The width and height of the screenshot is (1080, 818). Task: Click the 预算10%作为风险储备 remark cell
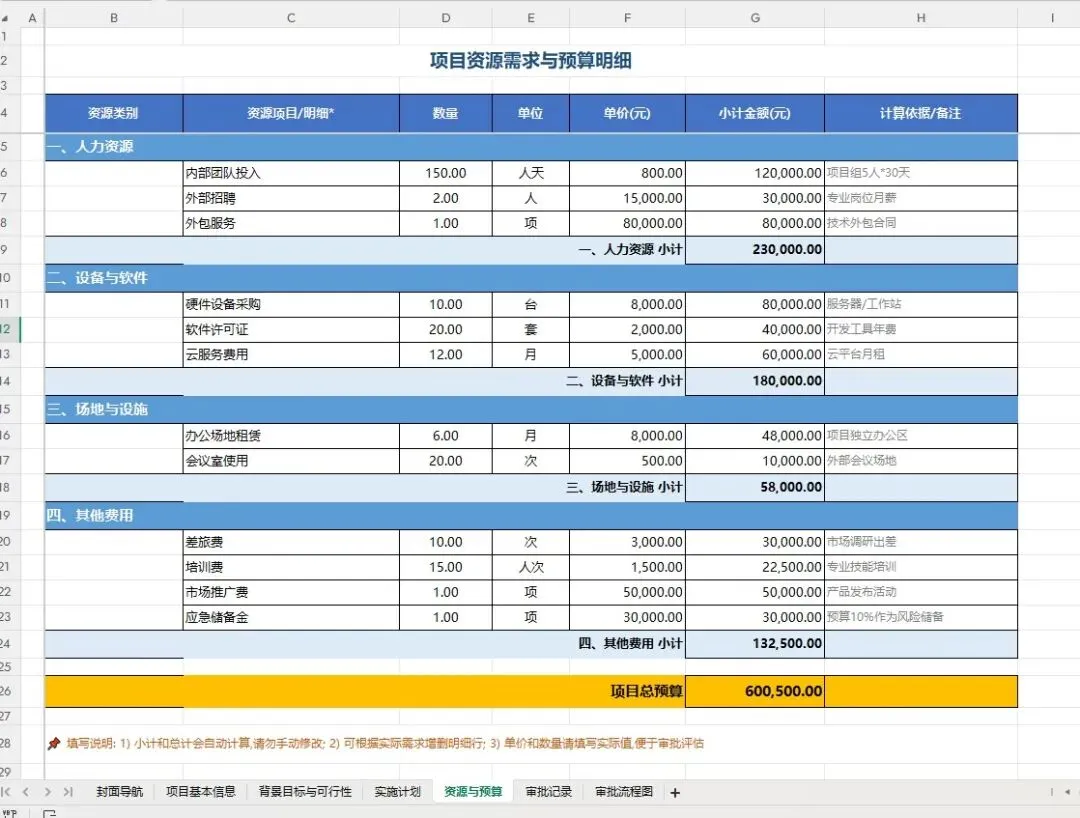coord(921,618)
